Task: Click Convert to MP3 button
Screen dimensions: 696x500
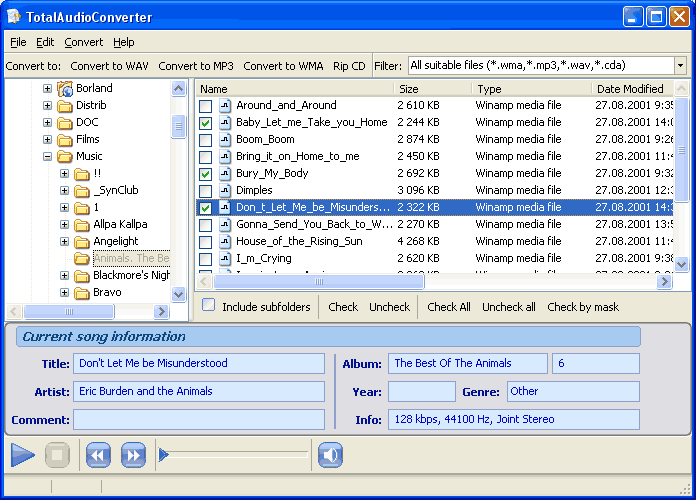Action: [x=196, y=66]
